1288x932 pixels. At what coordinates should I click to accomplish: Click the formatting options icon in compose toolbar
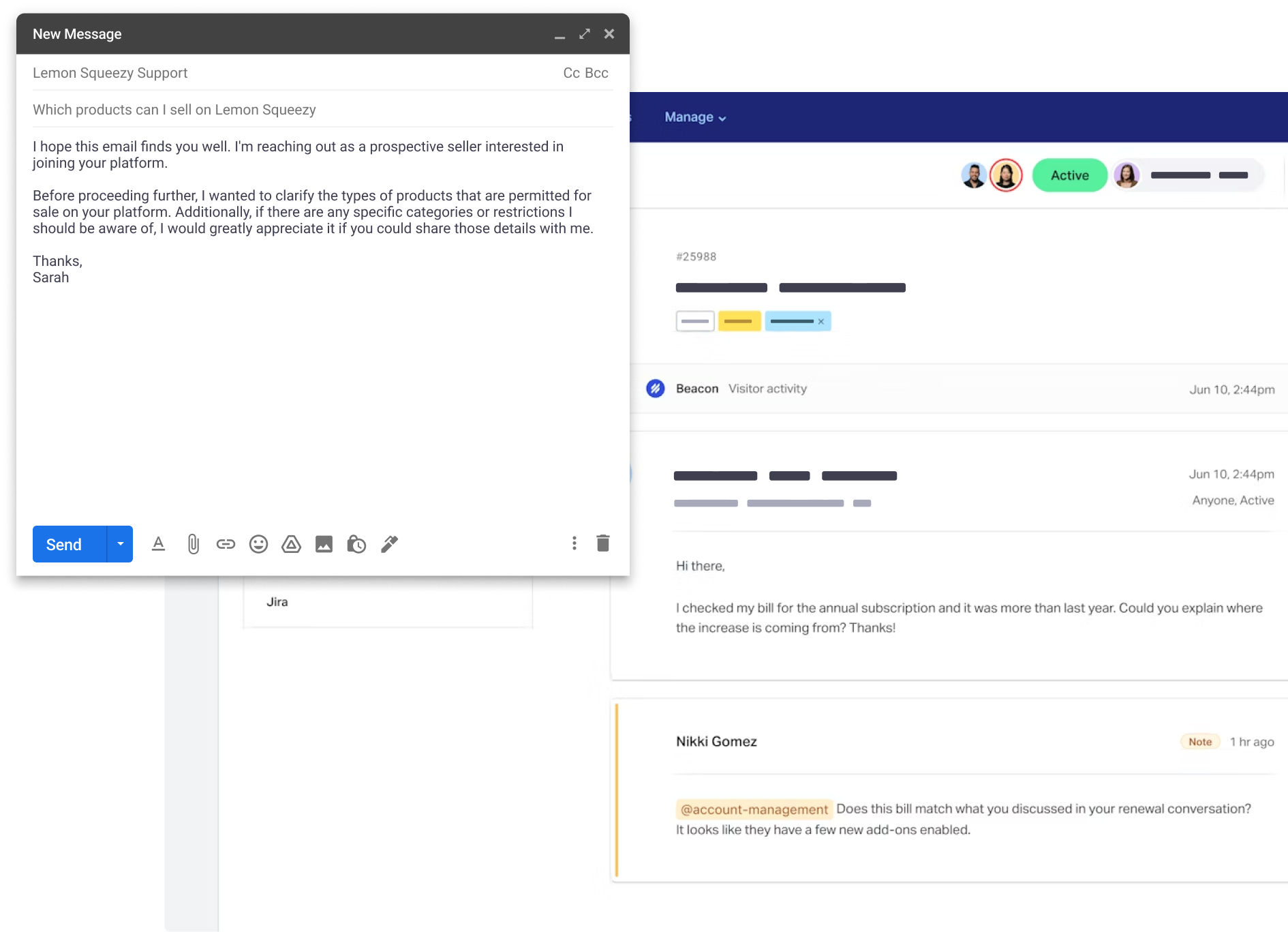(158, 544)
